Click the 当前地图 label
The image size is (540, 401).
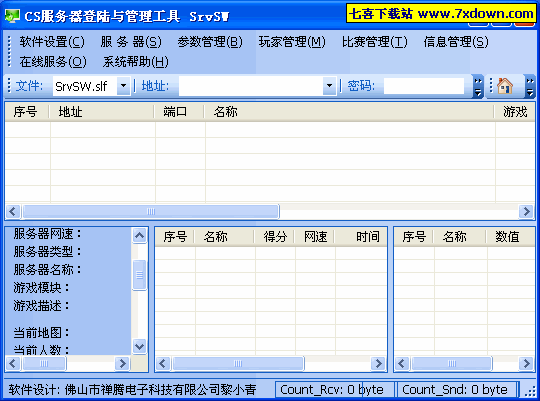point(41,333)
